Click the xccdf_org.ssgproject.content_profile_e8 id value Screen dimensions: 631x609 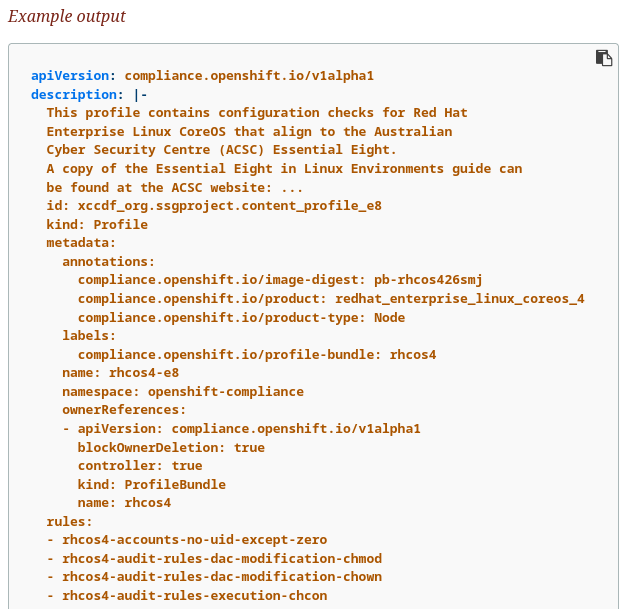pyautogui.click(x=229, y=205)
